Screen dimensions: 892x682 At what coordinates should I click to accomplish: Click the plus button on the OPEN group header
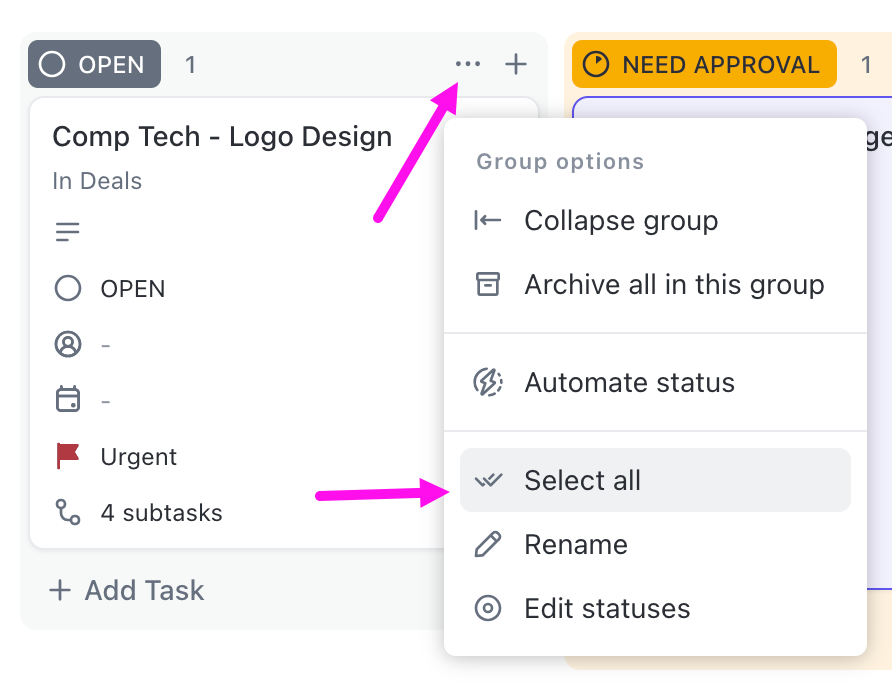point(516,63)
